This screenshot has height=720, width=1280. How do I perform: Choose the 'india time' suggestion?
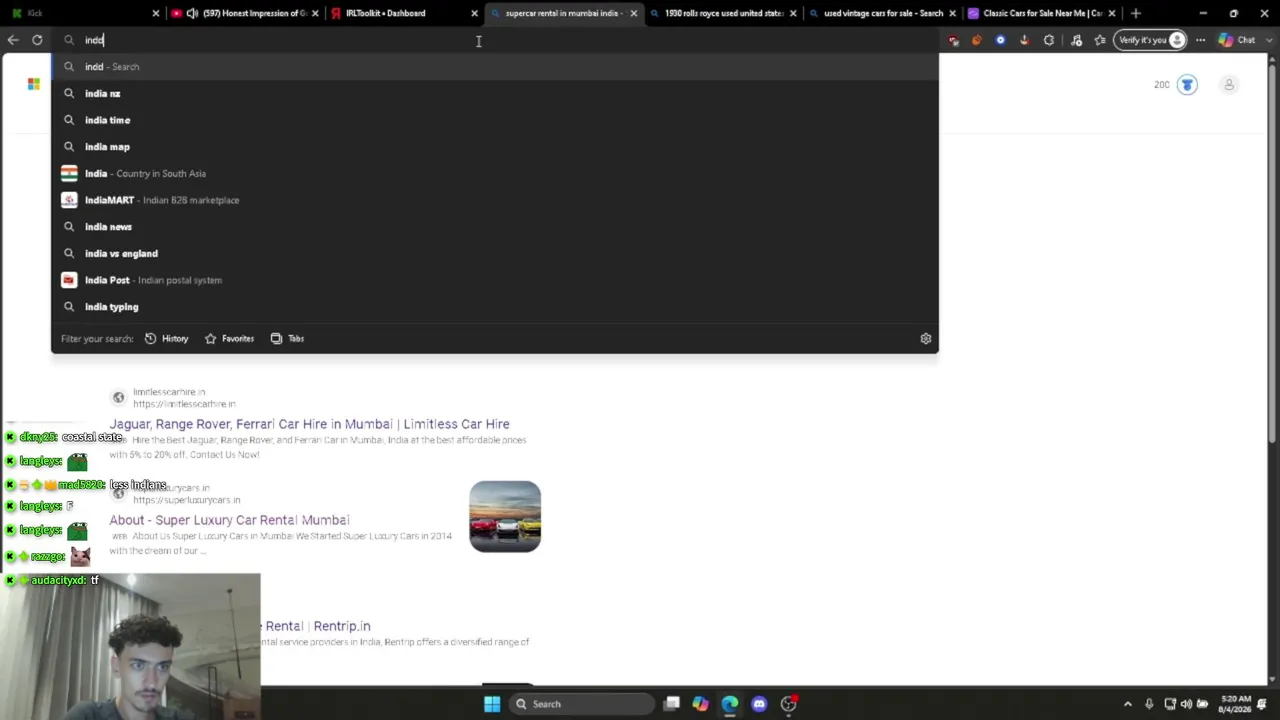click(x=495, y=120)
